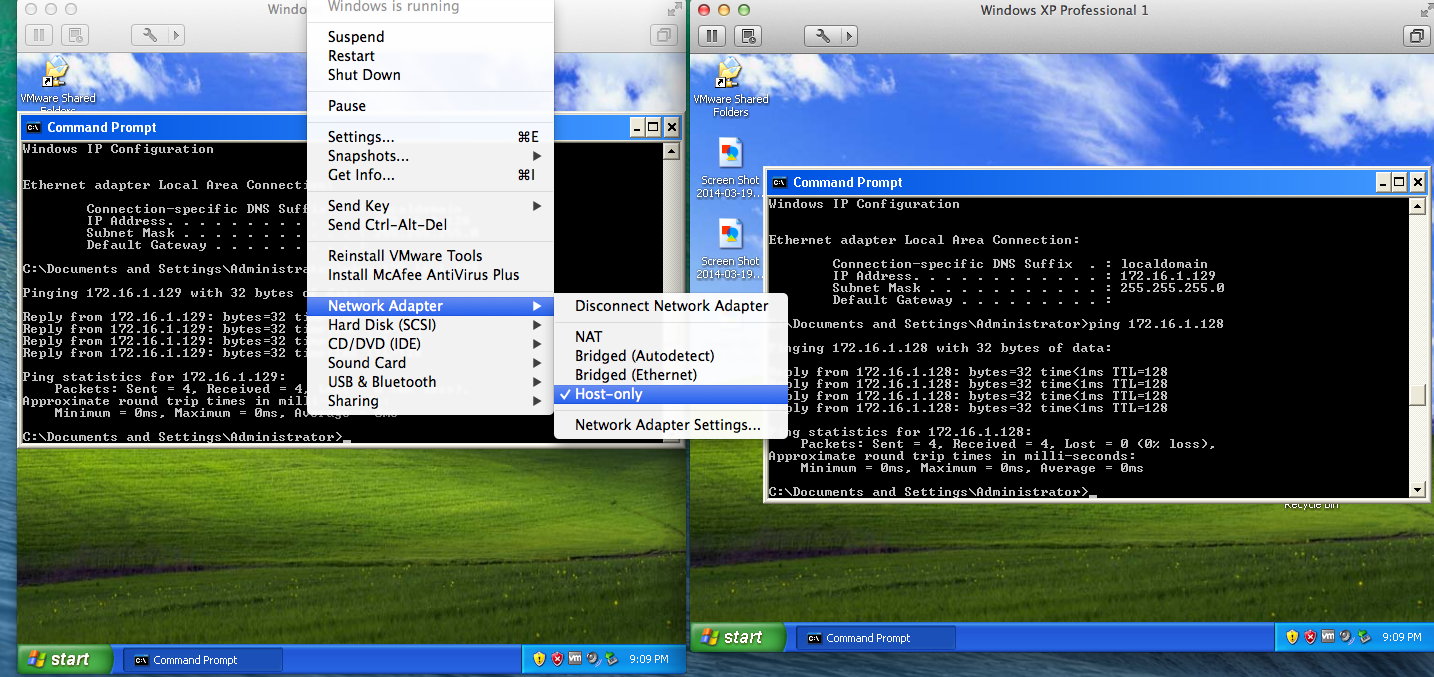Click unity view button in Windows XP Professional 1
The width and height of the screenshot is (1434, 677).
click(x=1416, y=36)
